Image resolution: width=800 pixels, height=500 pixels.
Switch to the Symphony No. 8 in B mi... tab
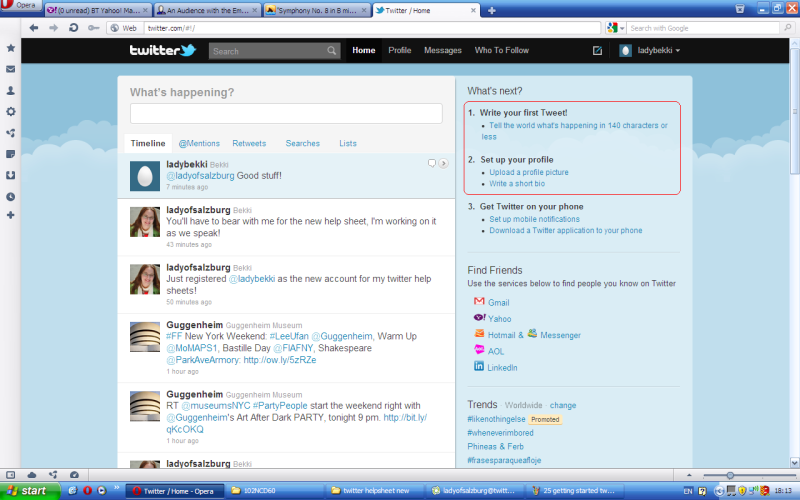click(317, 10)
